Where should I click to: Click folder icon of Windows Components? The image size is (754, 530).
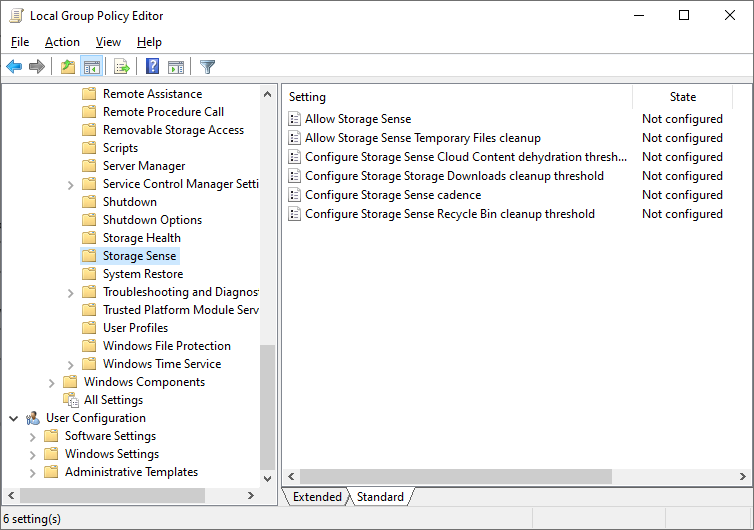pyautogui.click(x=70, y=381)
